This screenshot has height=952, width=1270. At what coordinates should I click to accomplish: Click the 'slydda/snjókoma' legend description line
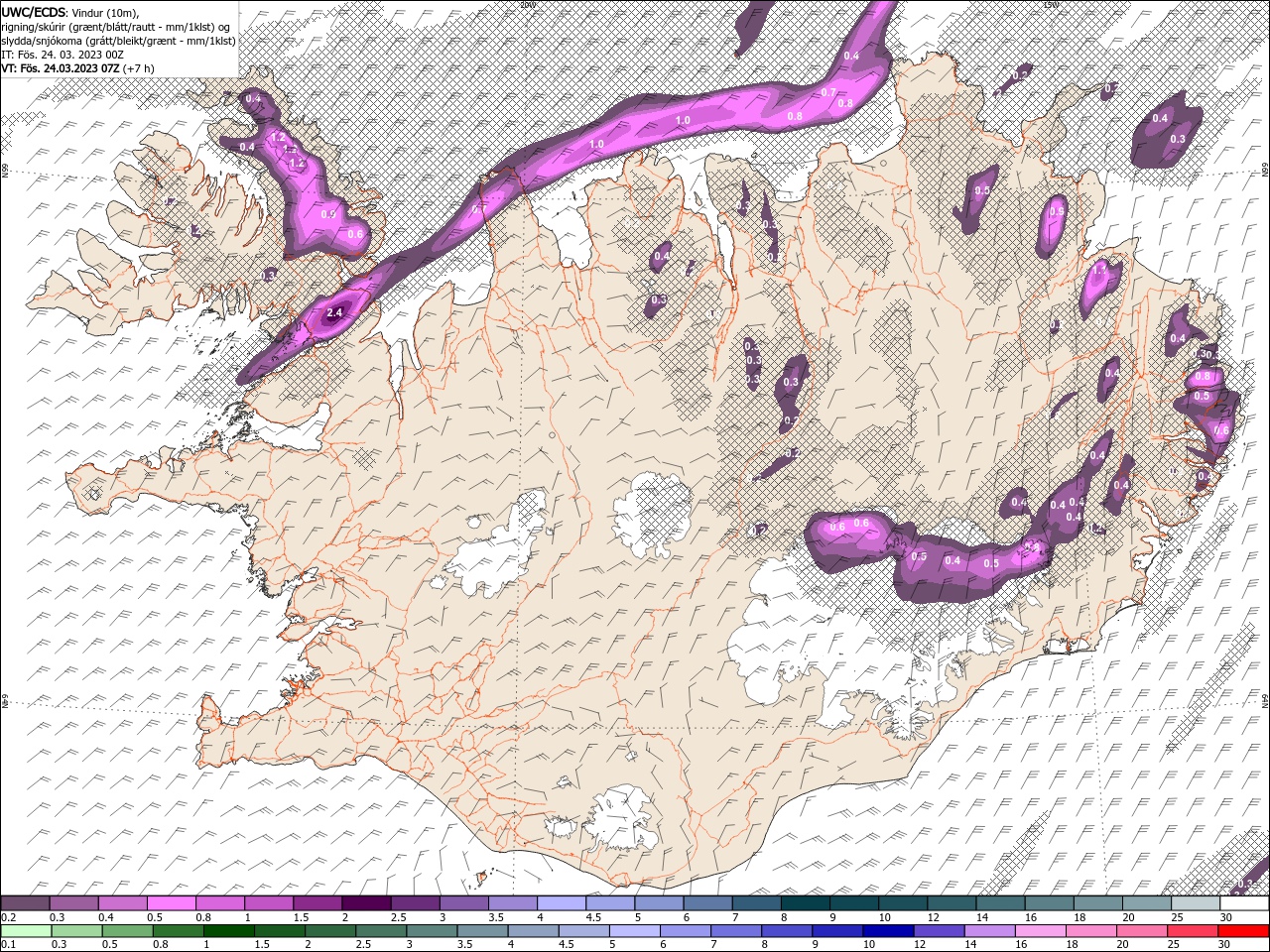[118, 41]
